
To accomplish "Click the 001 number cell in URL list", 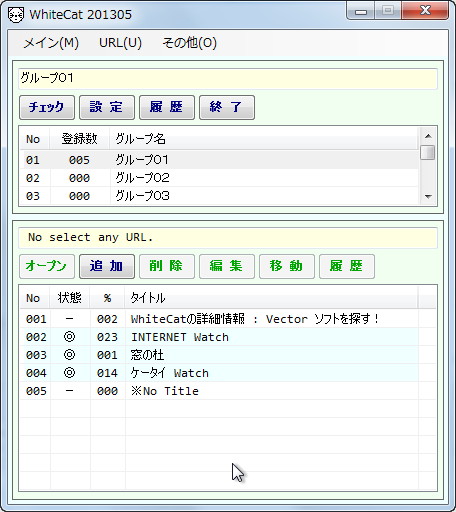I will click(36, 319).
